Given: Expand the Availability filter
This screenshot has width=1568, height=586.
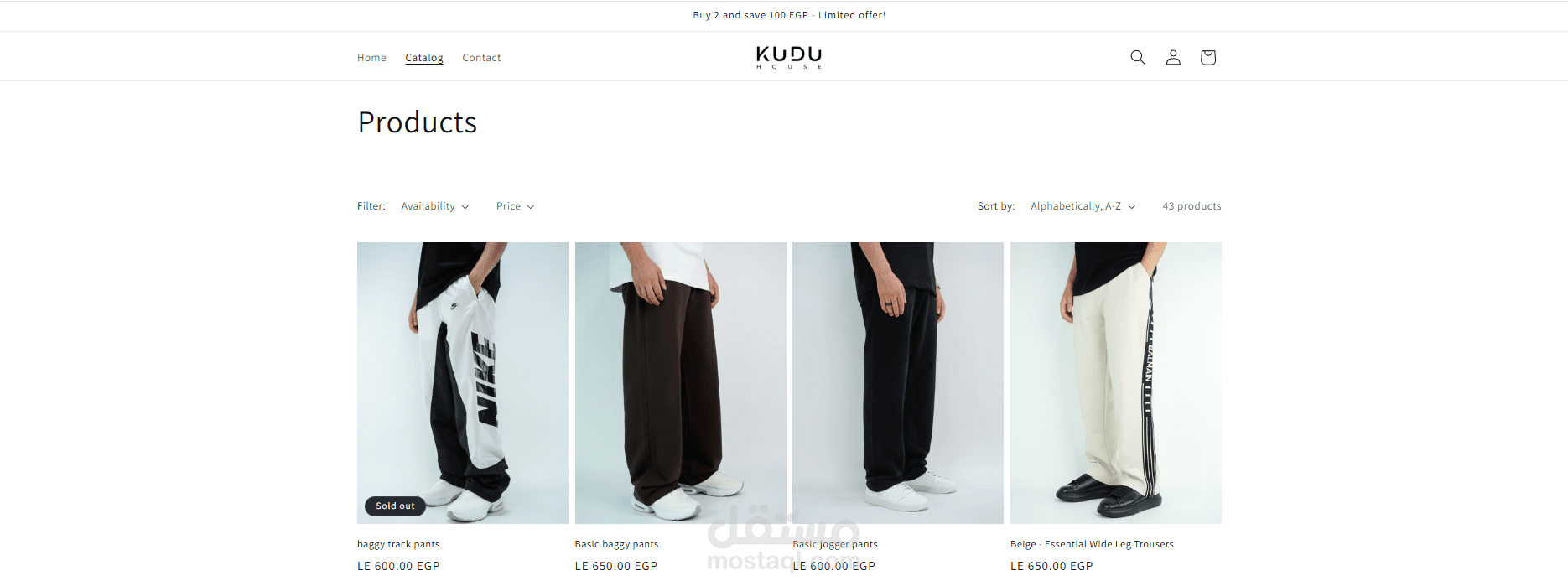Looking at the screenshot, I should (435, 206).
